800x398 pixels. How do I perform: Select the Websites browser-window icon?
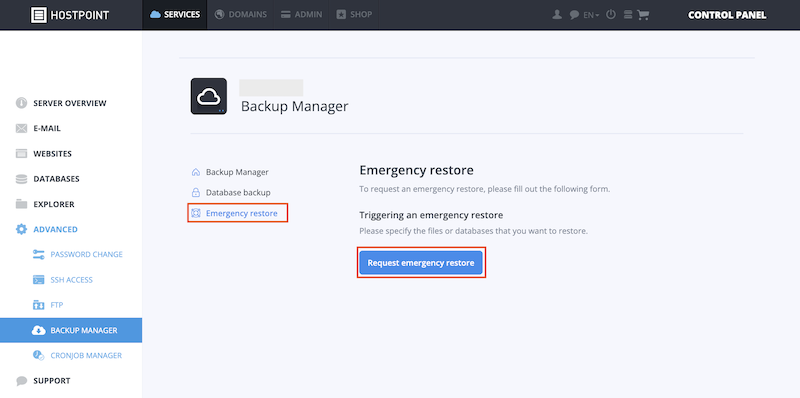click(x=21, y=154)
